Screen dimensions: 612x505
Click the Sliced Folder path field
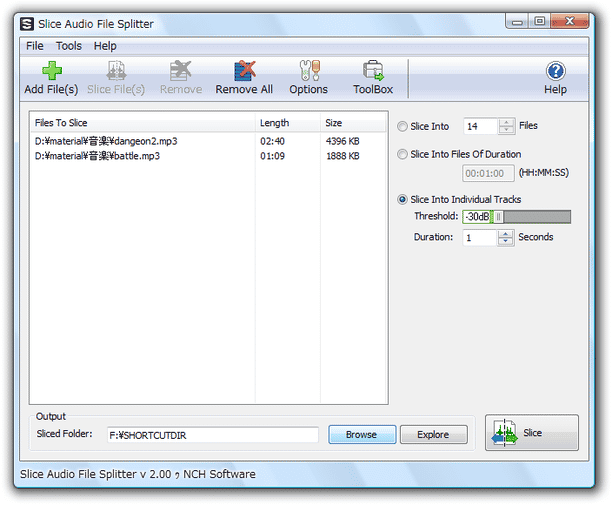213,435
